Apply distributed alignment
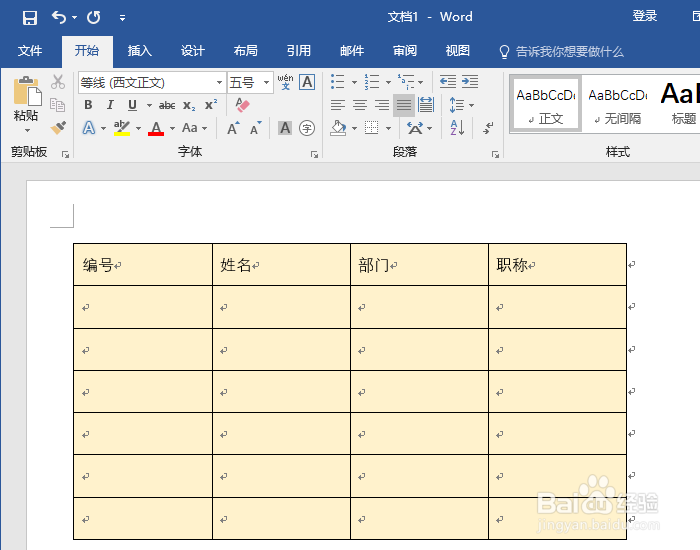Screen dimensions: 700x550 click(426, 105)
